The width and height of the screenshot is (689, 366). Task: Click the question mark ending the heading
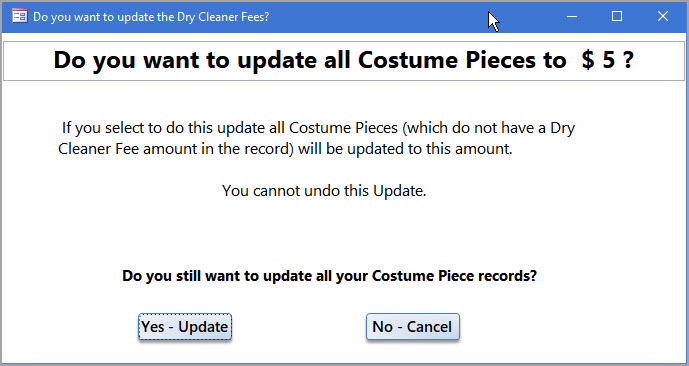pos(628,60)
